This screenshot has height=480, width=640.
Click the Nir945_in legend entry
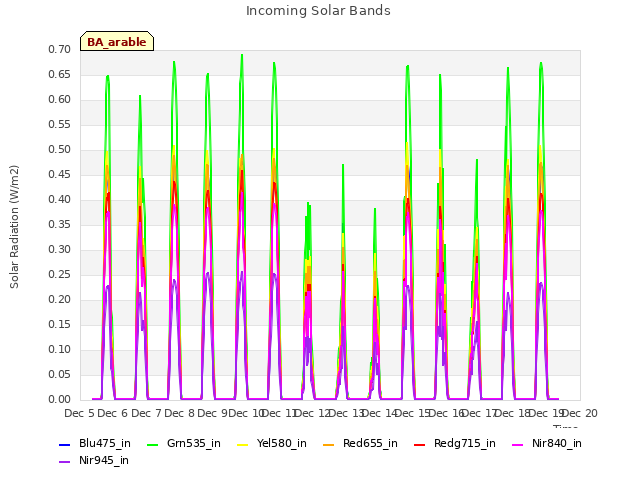pyautogui.click(x=94, y=460)
